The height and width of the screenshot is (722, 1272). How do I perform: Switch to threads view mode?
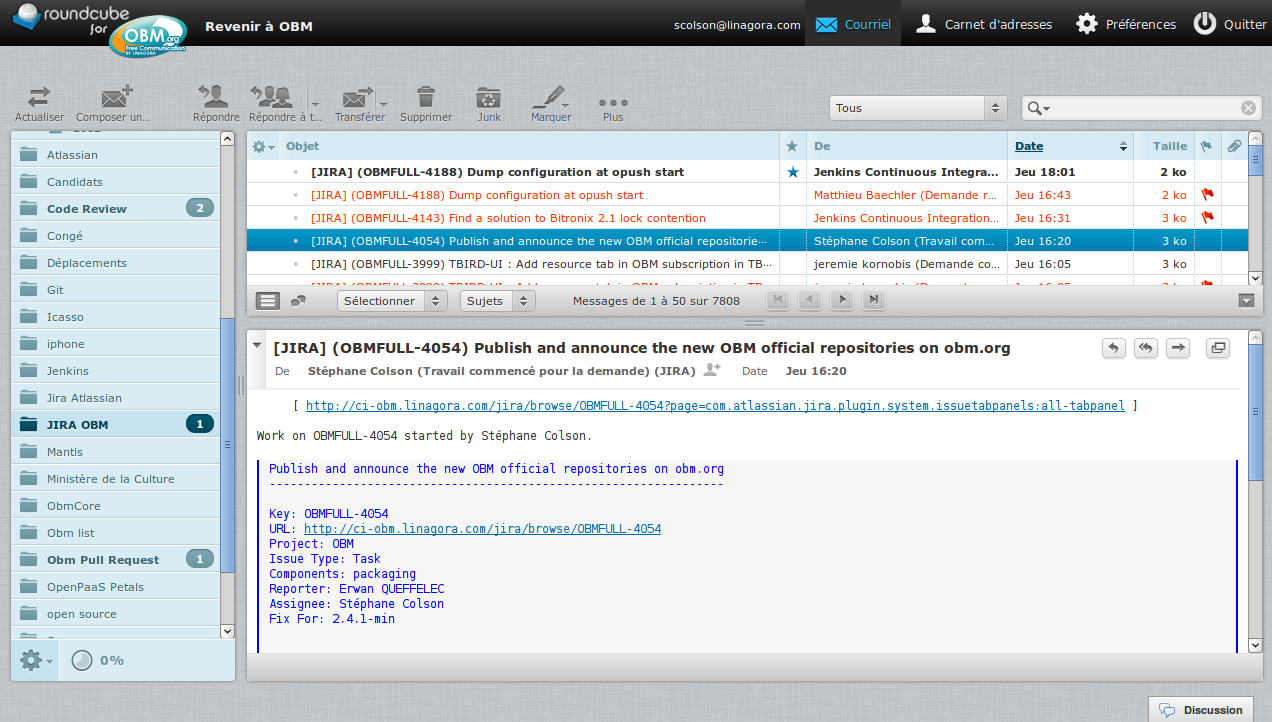pos(298,300)
